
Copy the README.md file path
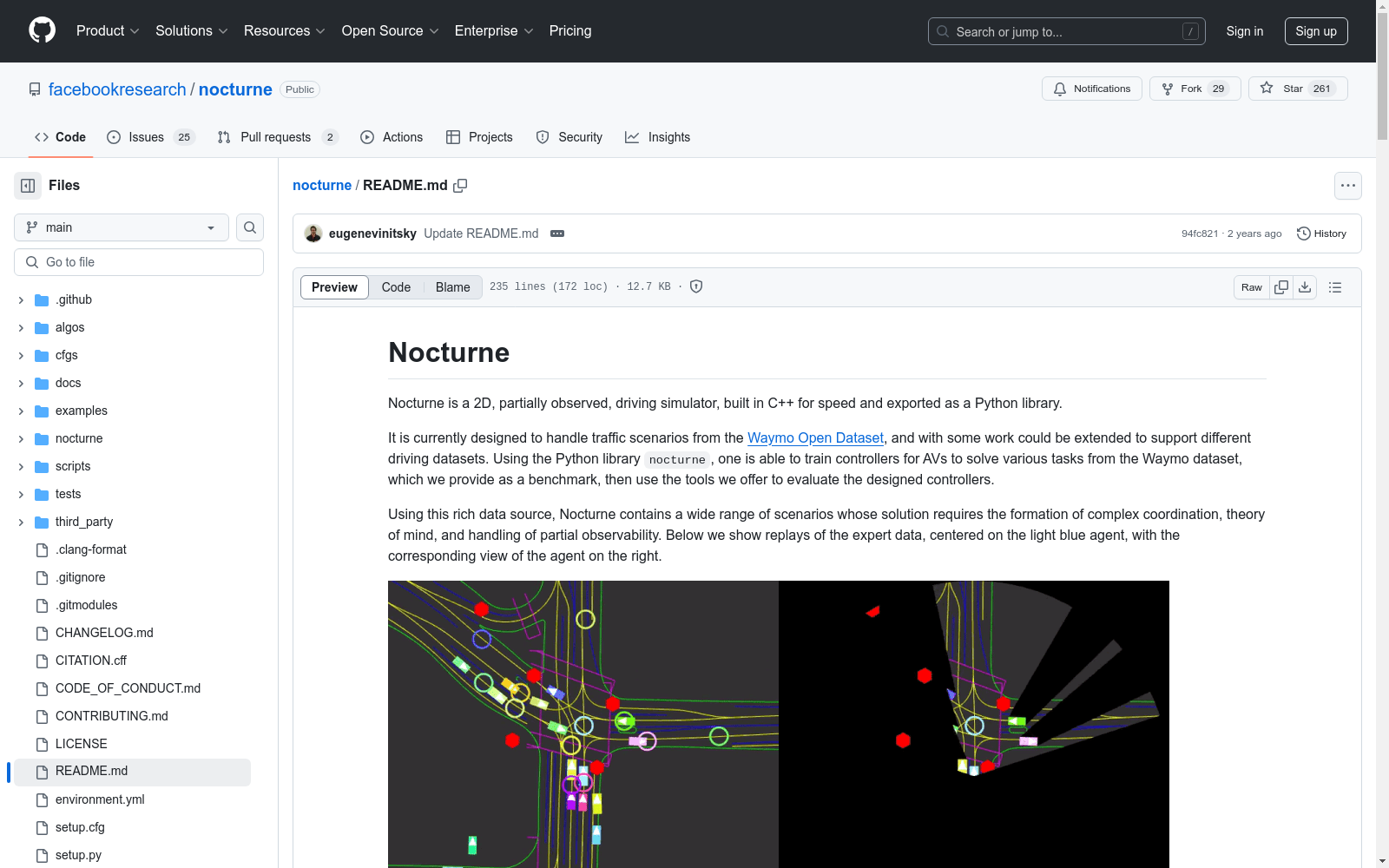click(x=460, y=186)
